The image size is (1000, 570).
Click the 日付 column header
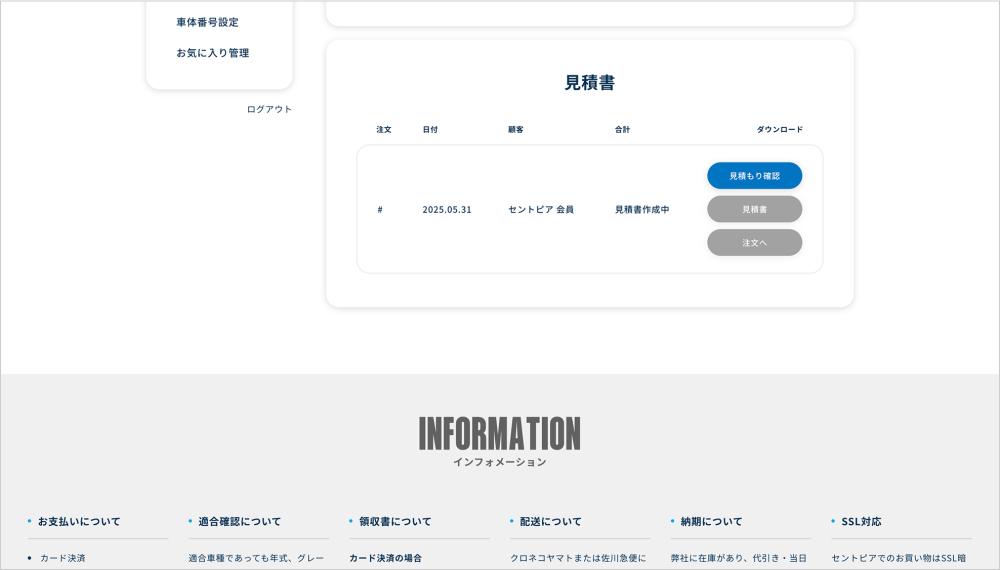point(430,130)
